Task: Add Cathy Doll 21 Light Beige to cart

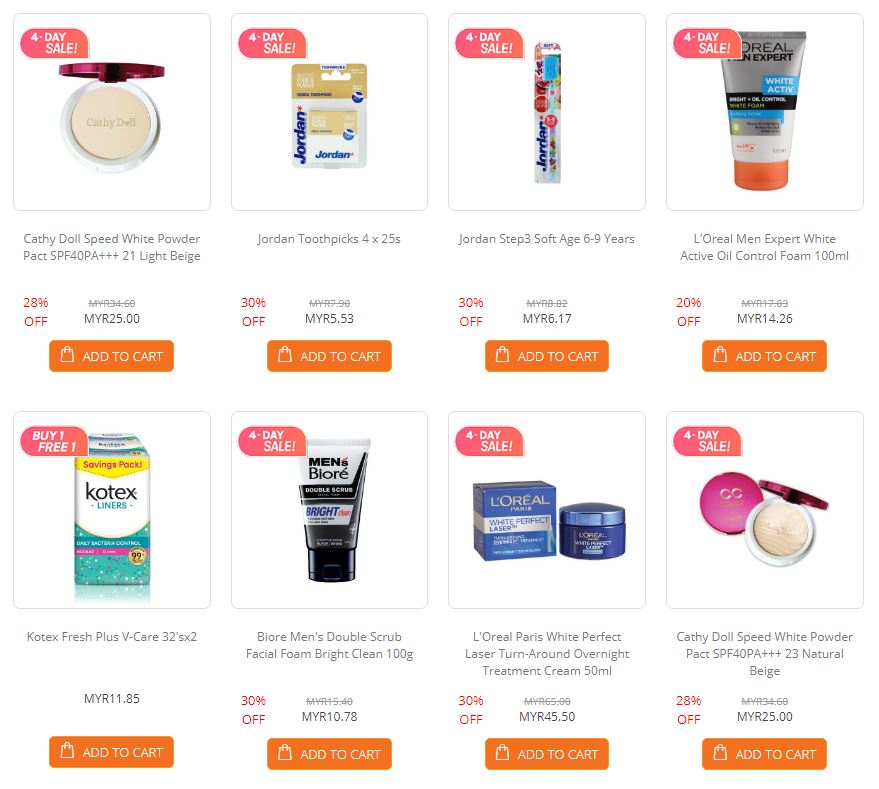Action: pyautogui.click(x=112, y=356)
